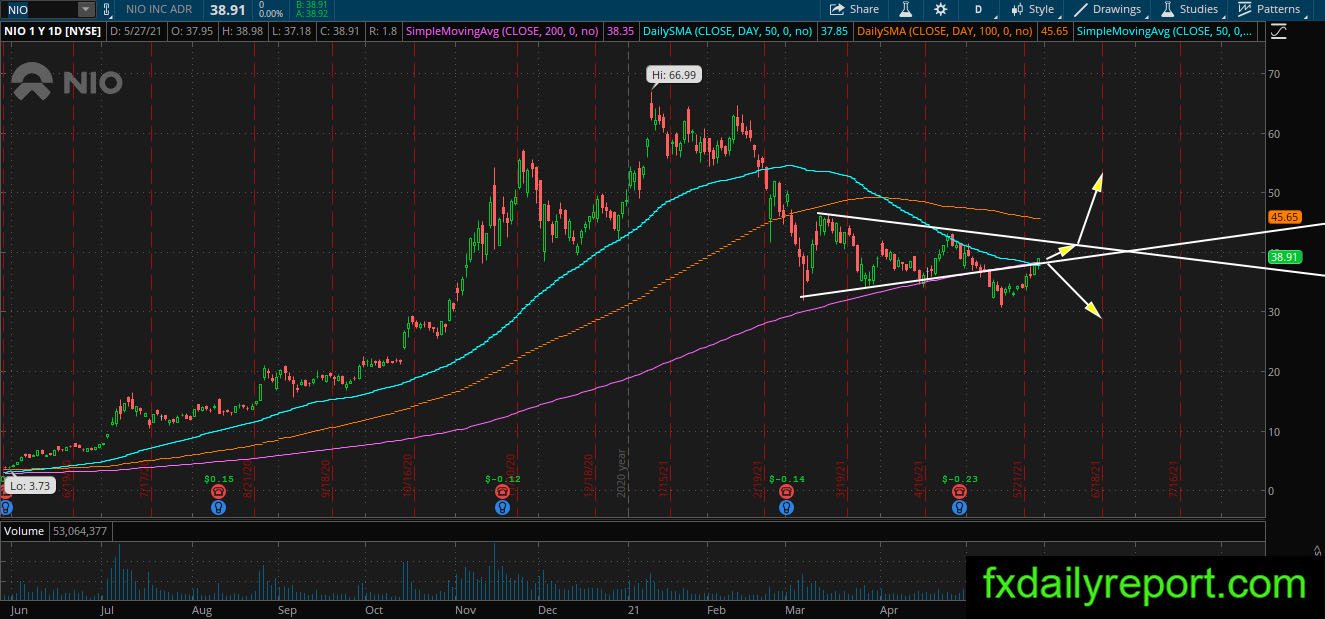Click the chart scale icon below Patterns

1277,32
